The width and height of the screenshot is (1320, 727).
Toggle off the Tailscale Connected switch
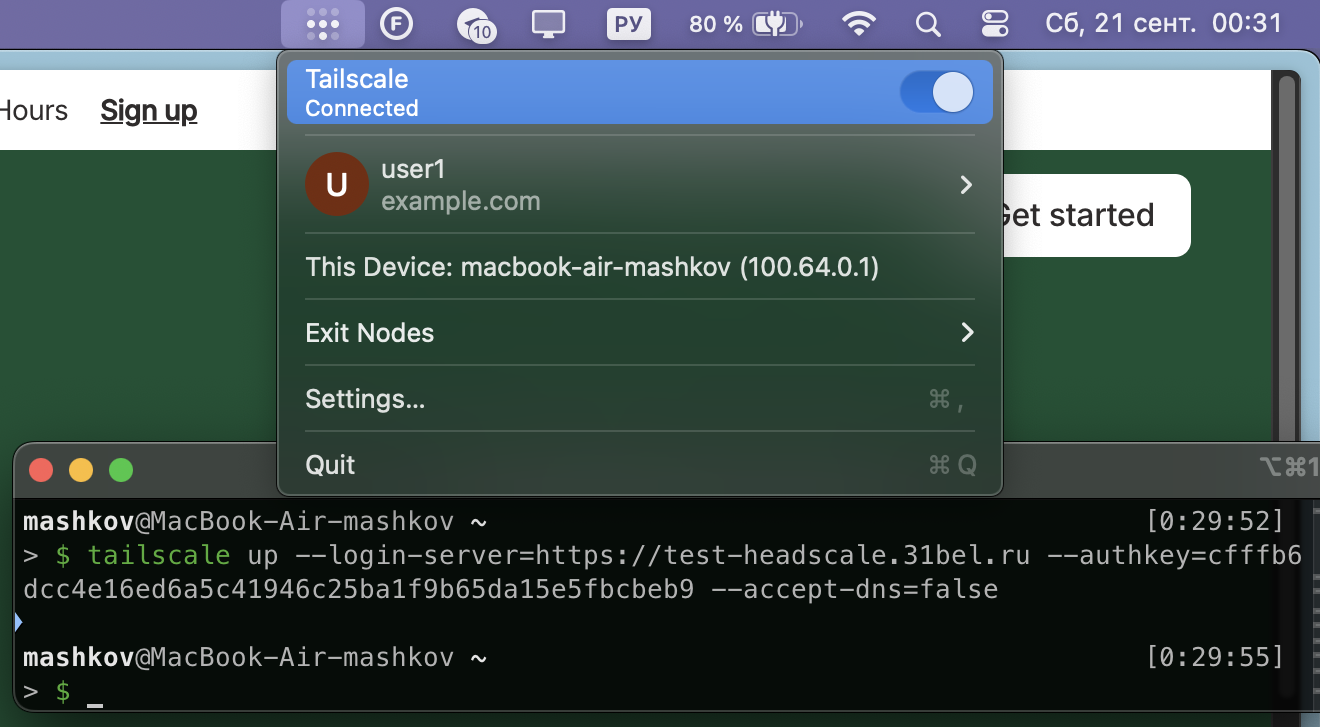[x=937, y=93]
